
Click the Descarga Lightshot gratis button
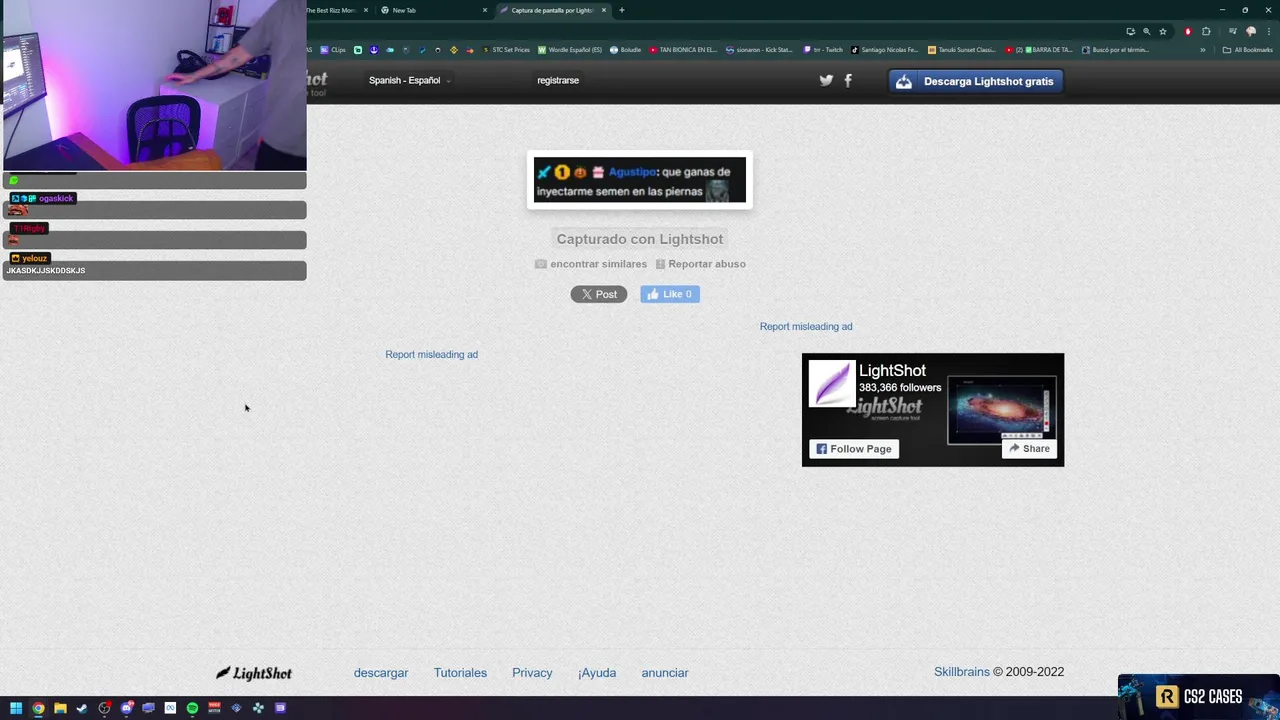tap(975, 81)
